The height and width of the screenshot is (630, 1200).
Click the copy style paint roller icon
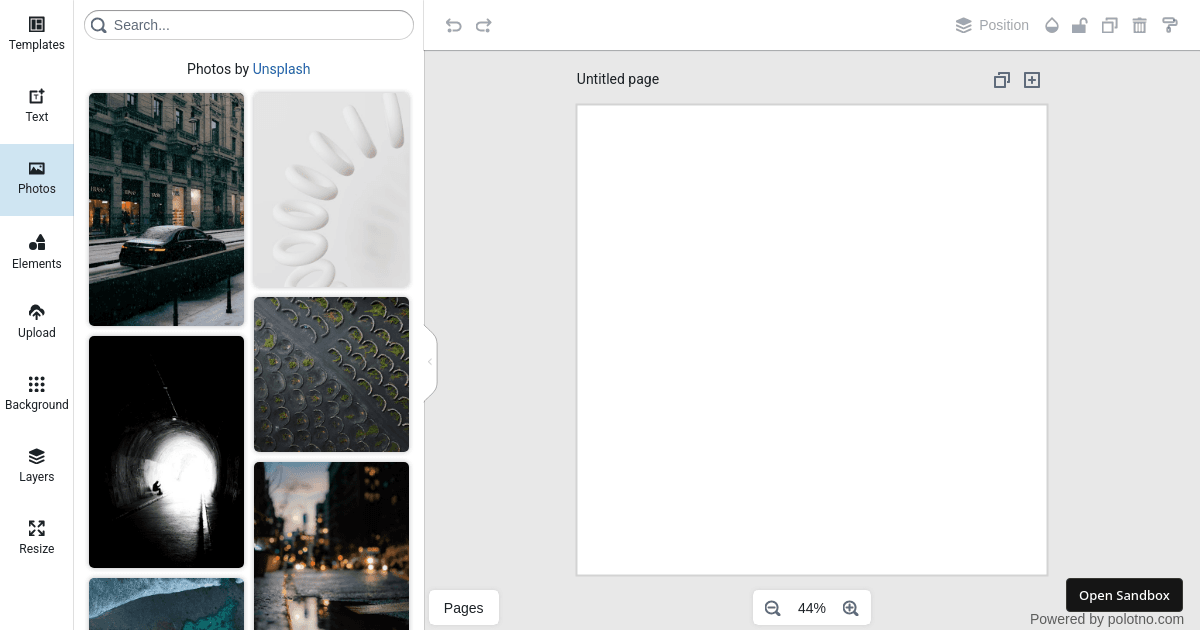coord(1169,25)
